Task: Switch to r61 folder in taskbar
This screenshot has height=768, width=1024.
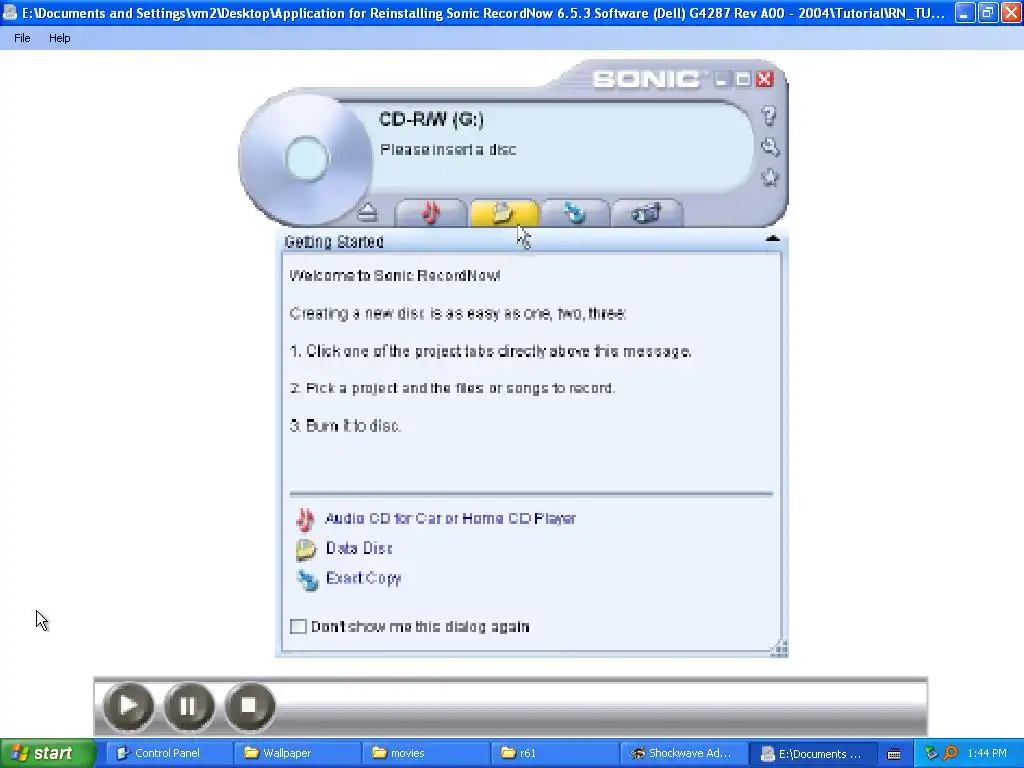Action: point(554,753)
